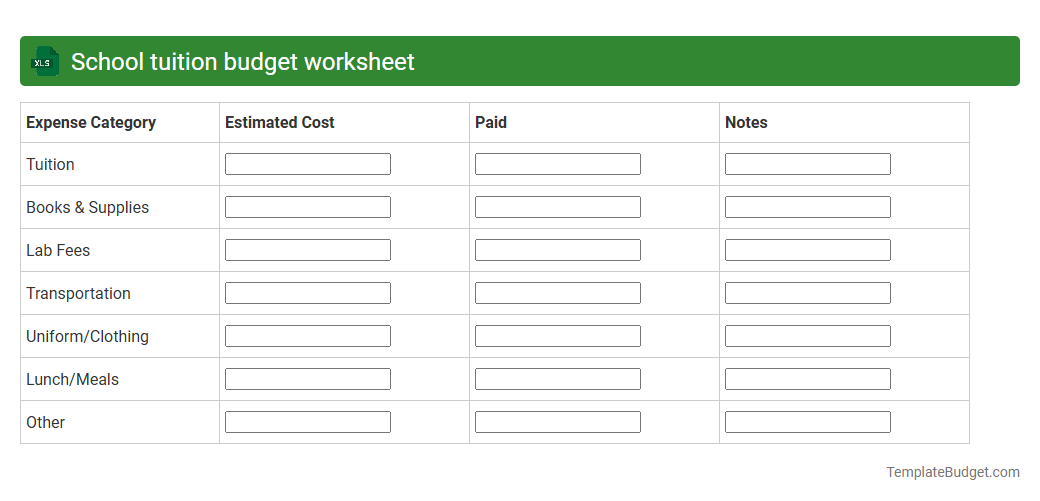Screen dimensions: 1040x501
Task: Click the School tuition budget worksheet title
Action: 243,62
